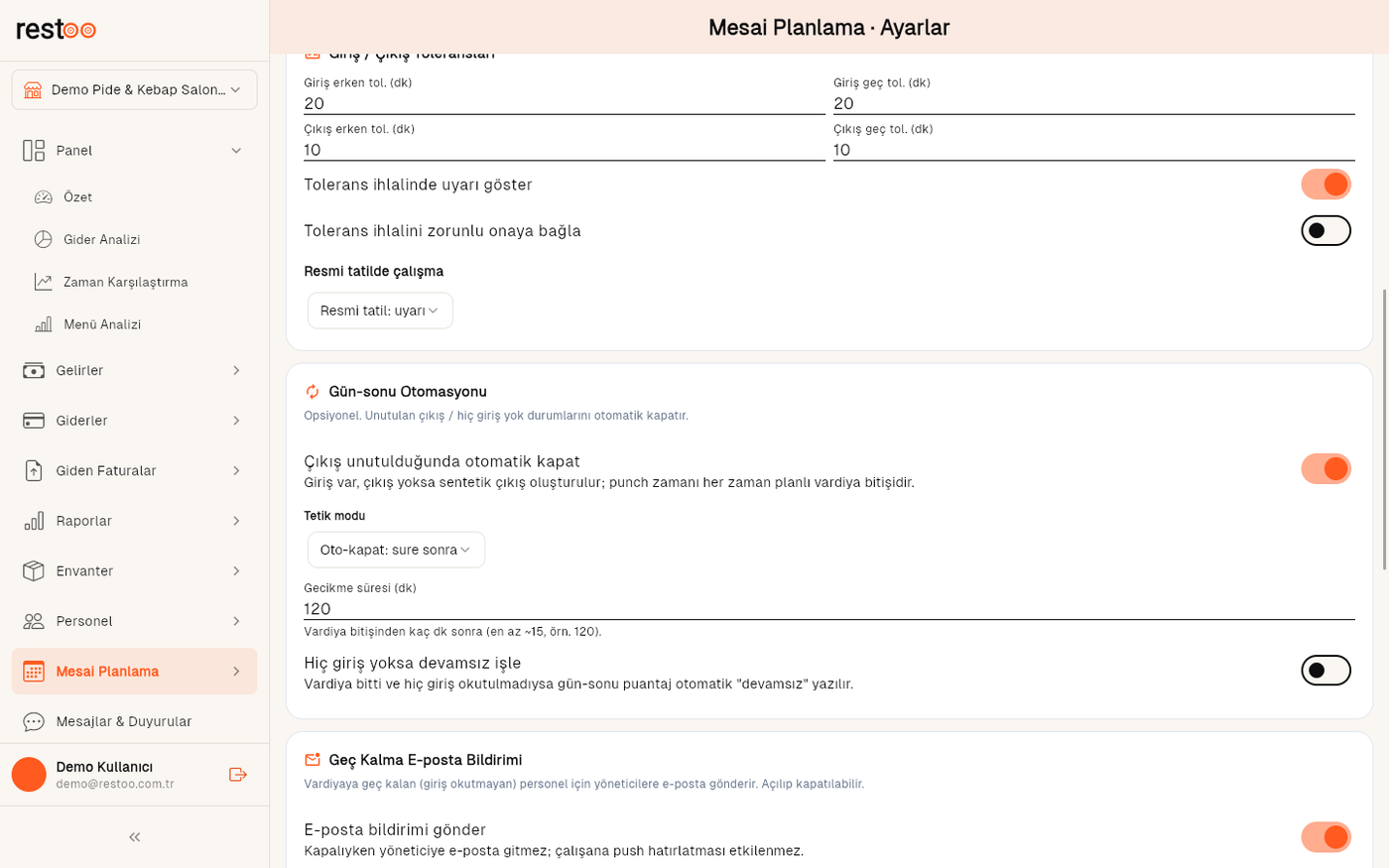The width and height of the screenshot is (1389, 868).
Task: Click the Personel people icon
Action: 34,621
